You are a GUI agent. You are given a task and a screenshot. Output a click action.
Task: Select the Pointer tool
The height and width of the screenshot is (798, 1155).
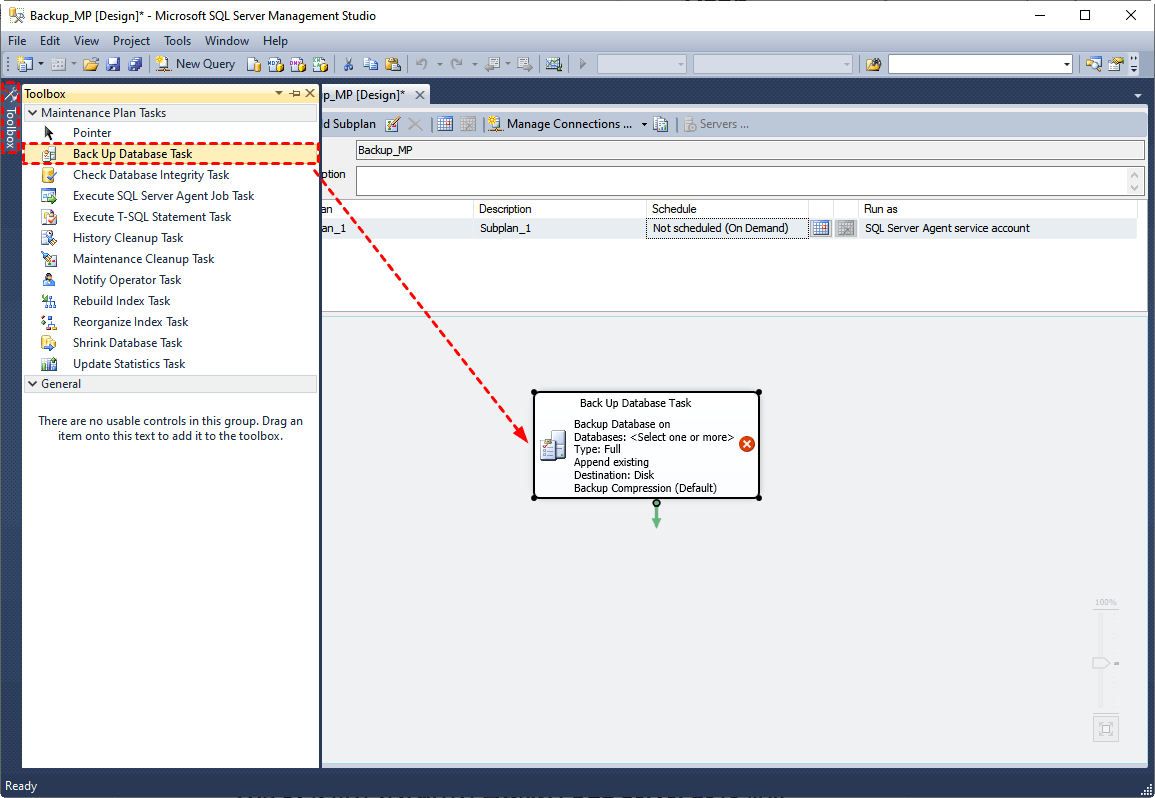click(x=91, y=132)
